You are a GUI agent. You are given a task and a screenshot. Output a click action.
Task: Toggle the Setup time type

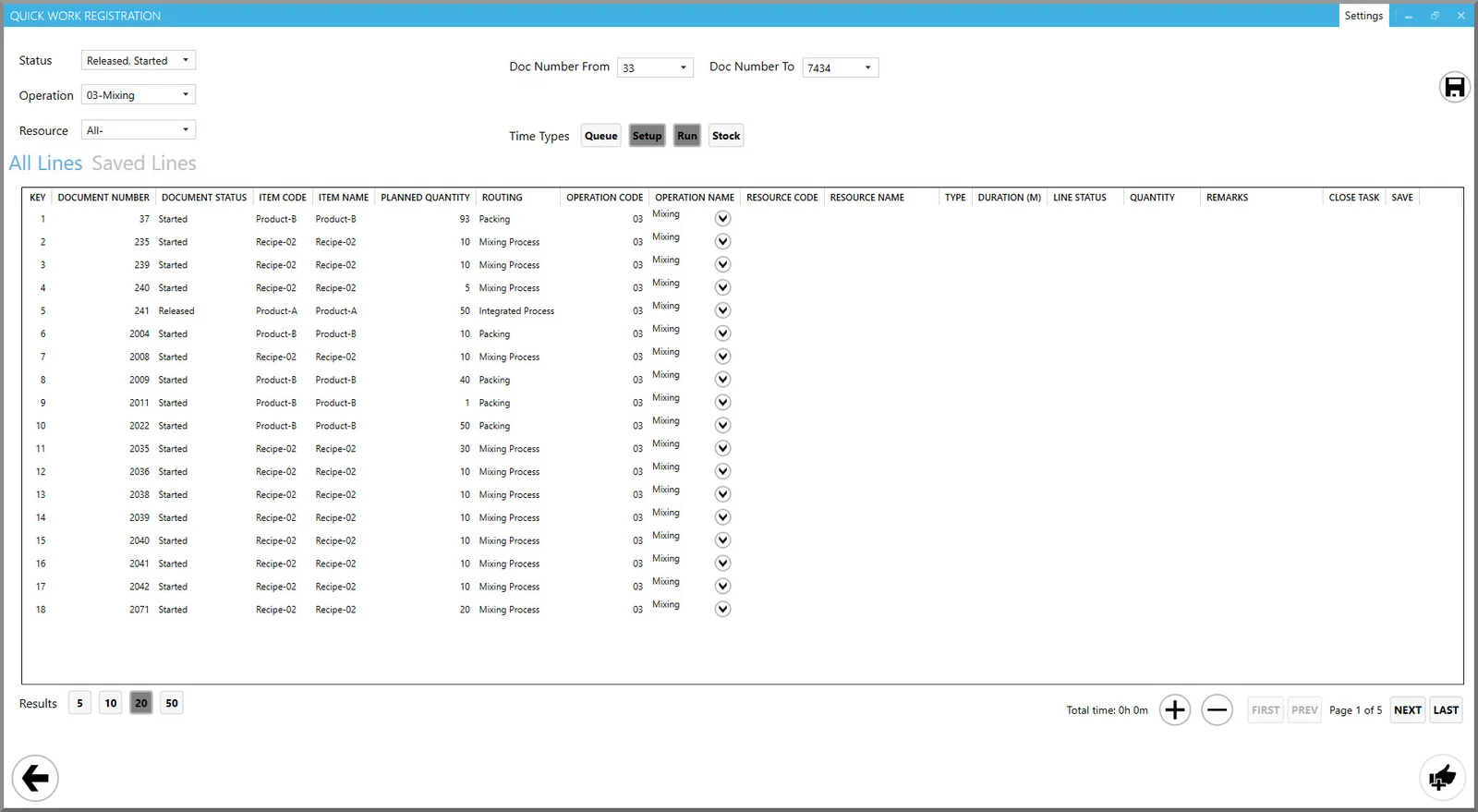[647, 136]
